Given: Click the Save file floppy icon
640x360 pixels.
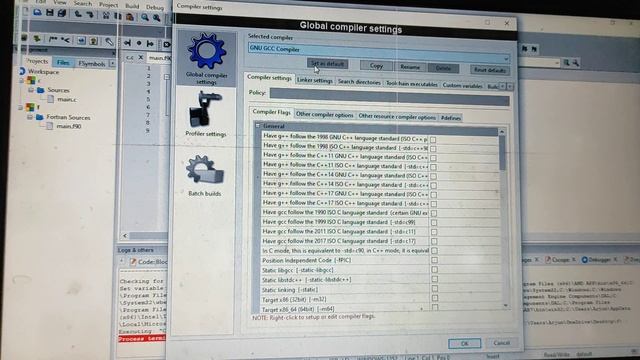Looking at the screenshot, I should (x=50, y=13).
